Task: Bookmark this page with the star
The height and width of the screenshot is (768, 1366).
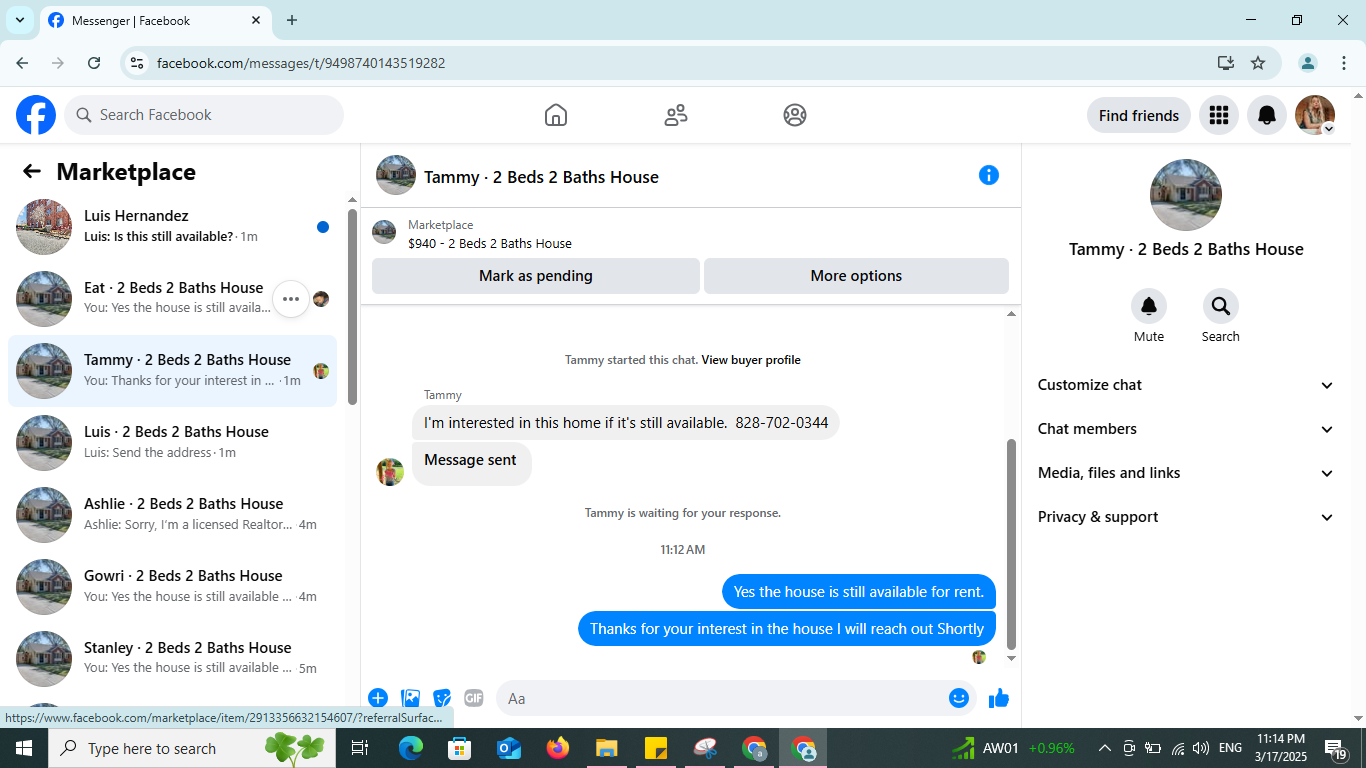Action: coord(1258,63)
